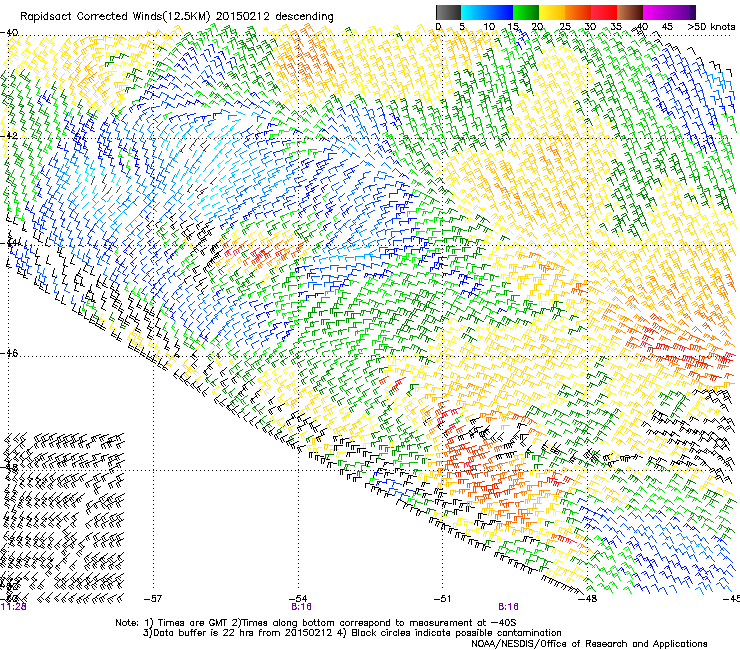Screen dimensions: 740x650
Task: Click the time label left of longitude -48
Action: coord(508,607)
